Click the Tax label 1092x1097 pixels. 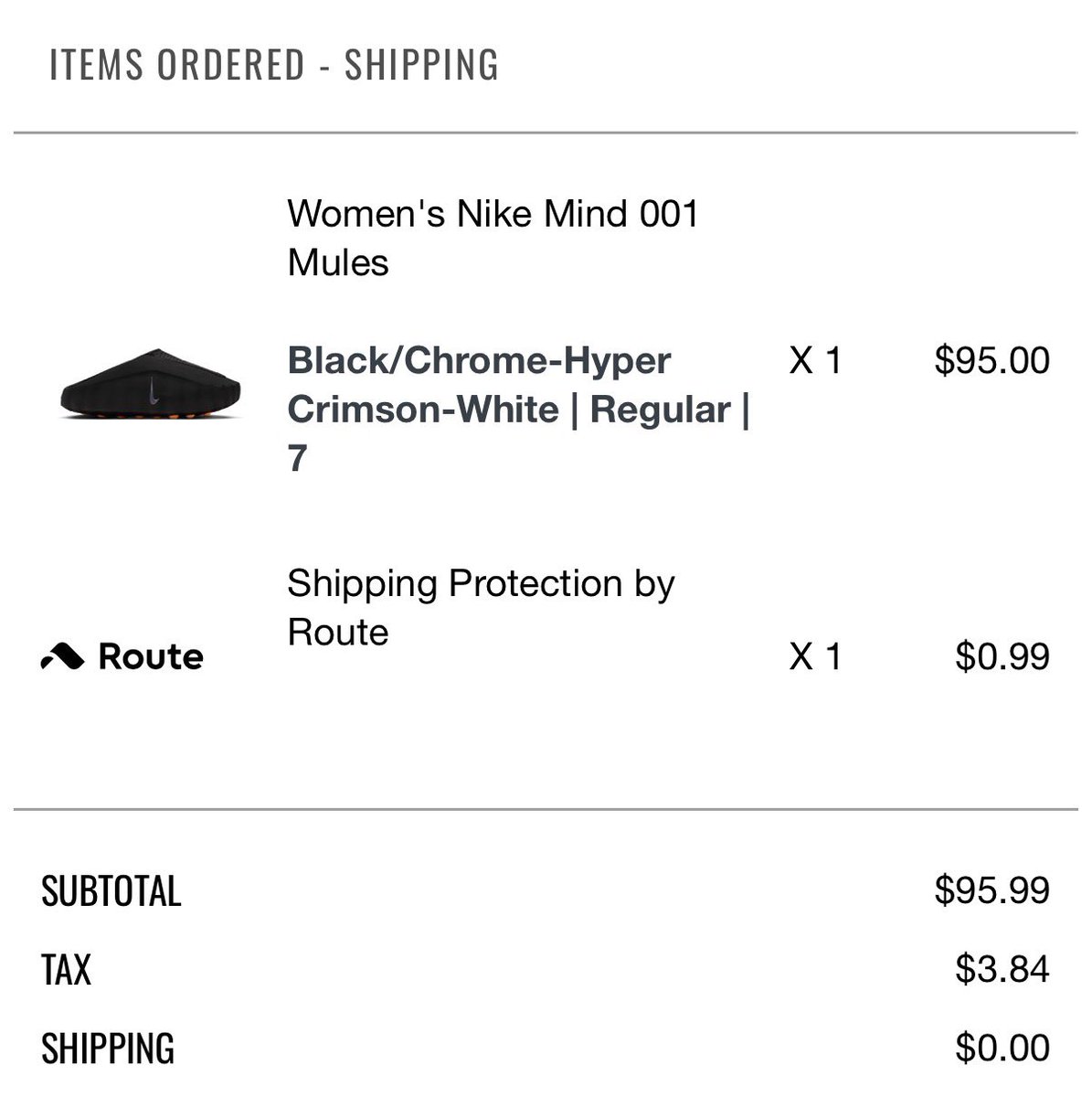pos(67,970)
